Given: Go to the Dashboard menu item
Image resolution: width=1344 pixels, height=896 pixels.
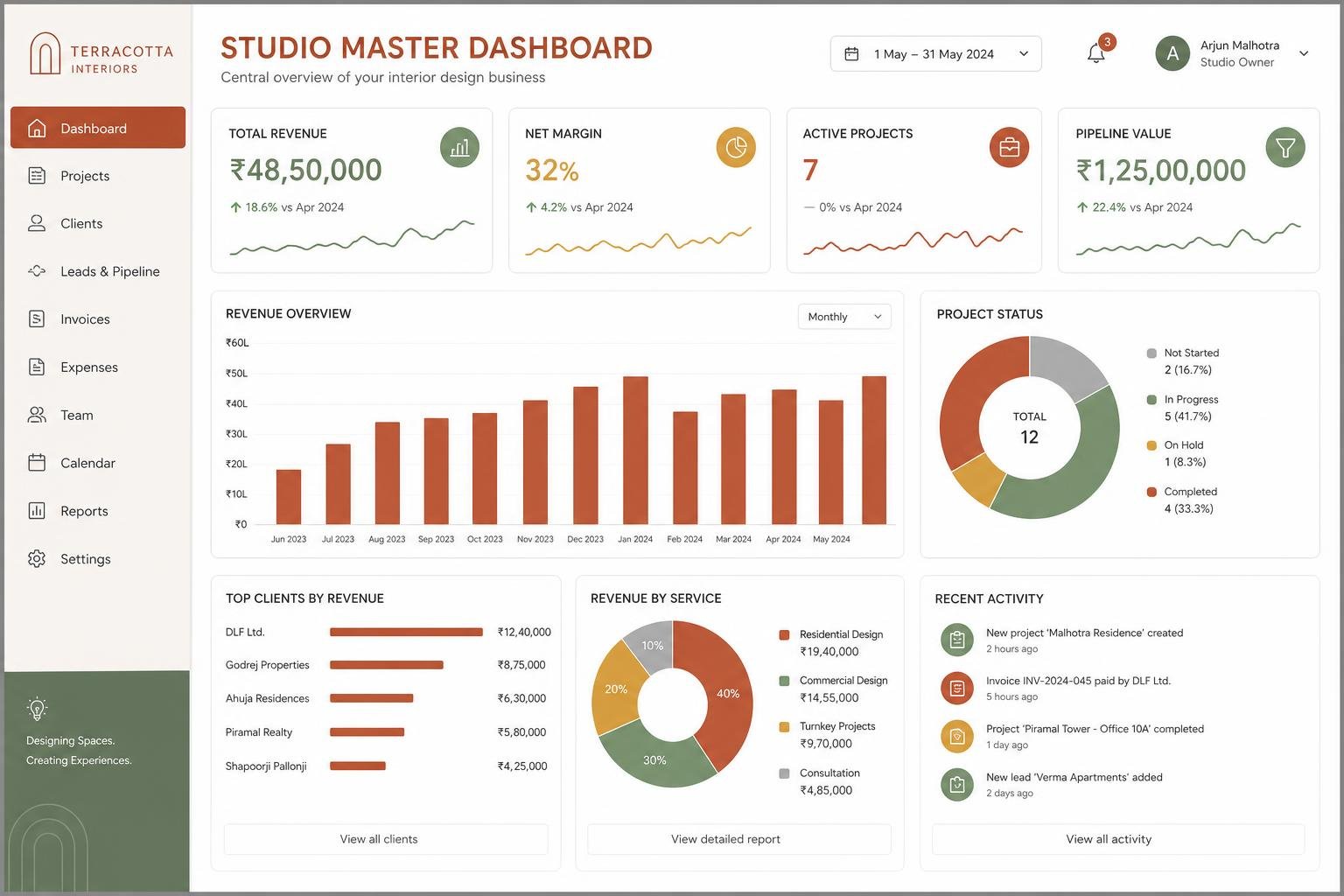Looking at the screenshot, I should pyautogui.click(x=98, y=128).
